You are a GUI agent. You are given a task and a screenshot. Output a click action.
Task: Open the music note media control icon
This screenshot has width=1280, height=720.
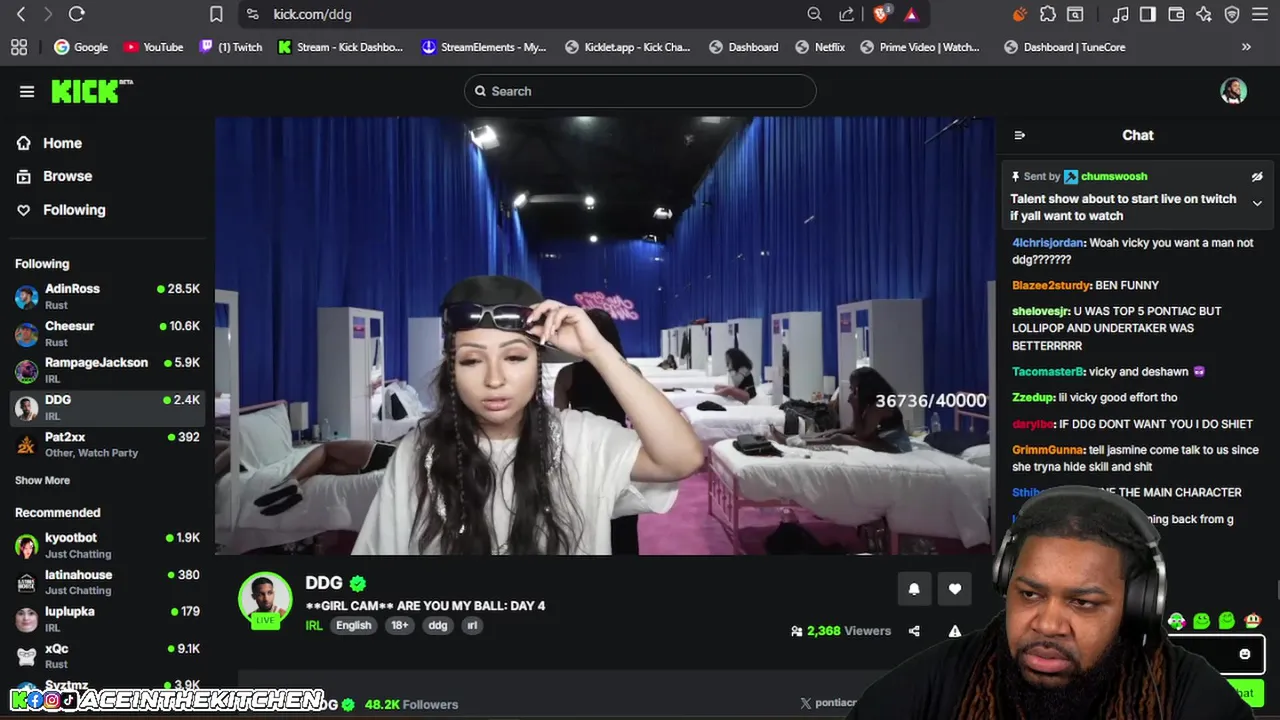pyautogui.click(x=1121, y=14)
